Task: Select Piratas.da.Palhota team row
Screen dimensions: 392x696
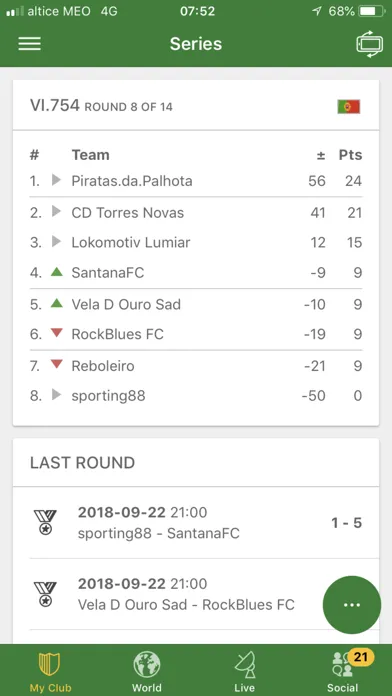Action: click(x=196, y=181)
